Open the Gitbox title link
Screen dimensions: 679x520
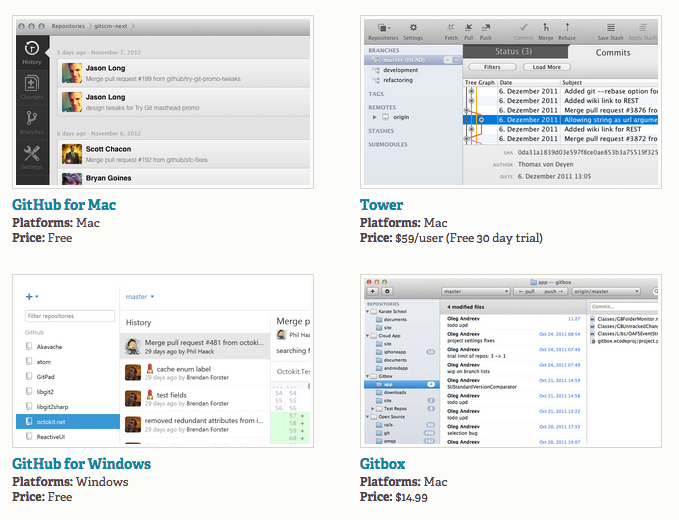click(382, 464)
